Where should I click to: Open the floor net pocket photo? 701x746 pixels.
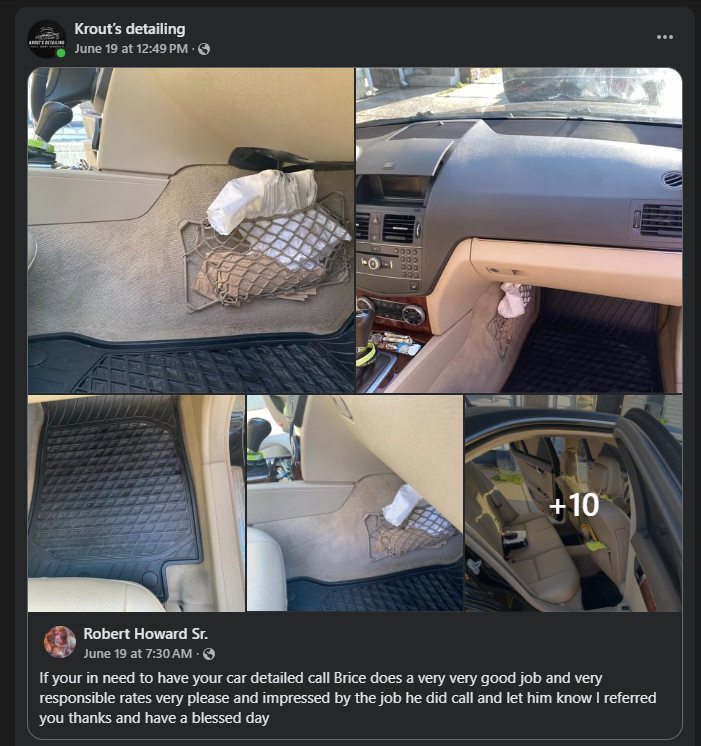tap(191, 230)
